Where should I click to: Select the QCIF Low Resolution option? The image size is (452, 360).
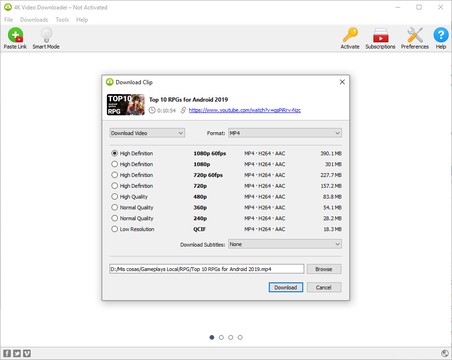[115, 229]
